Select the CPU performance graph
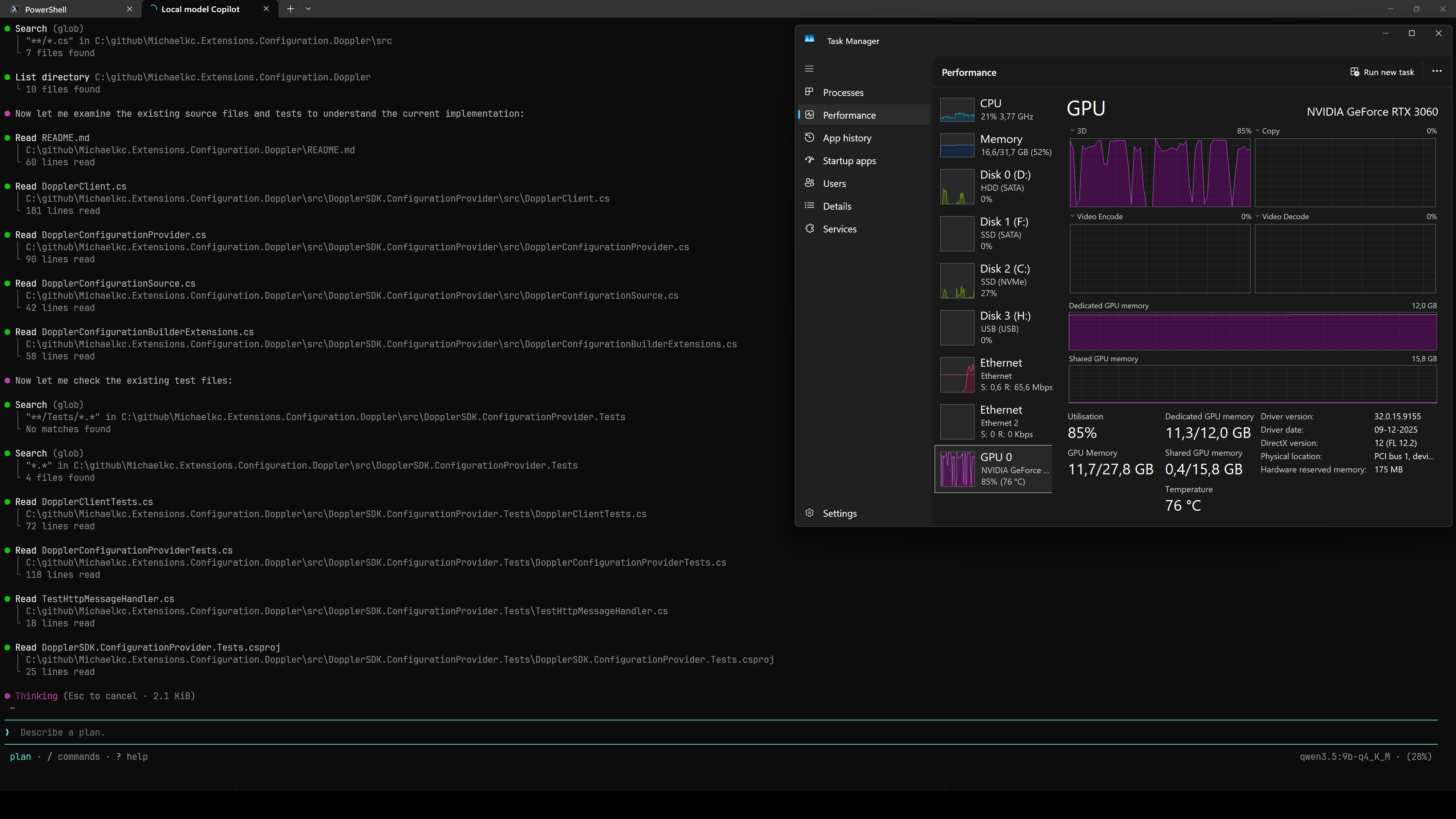The image size is (1456, 819). click(x=957, y=110)
